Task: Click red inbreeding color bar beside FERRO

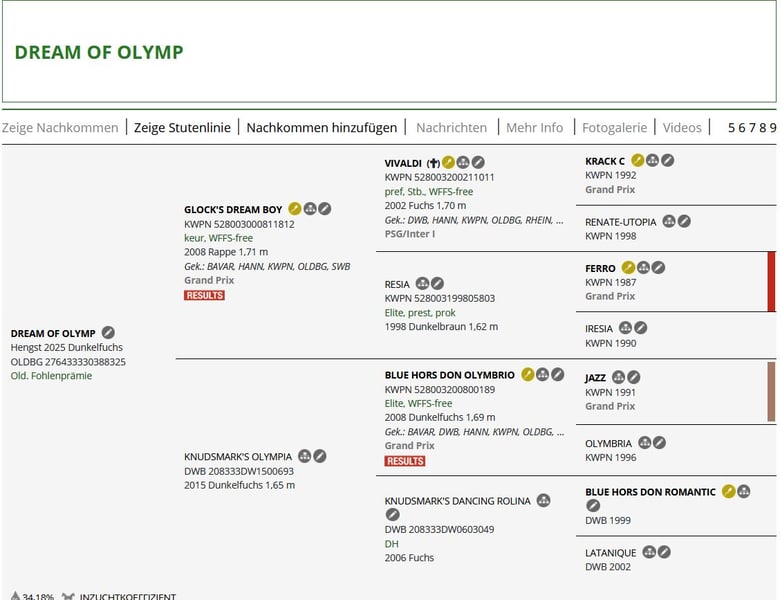Action: click(772, 282)
